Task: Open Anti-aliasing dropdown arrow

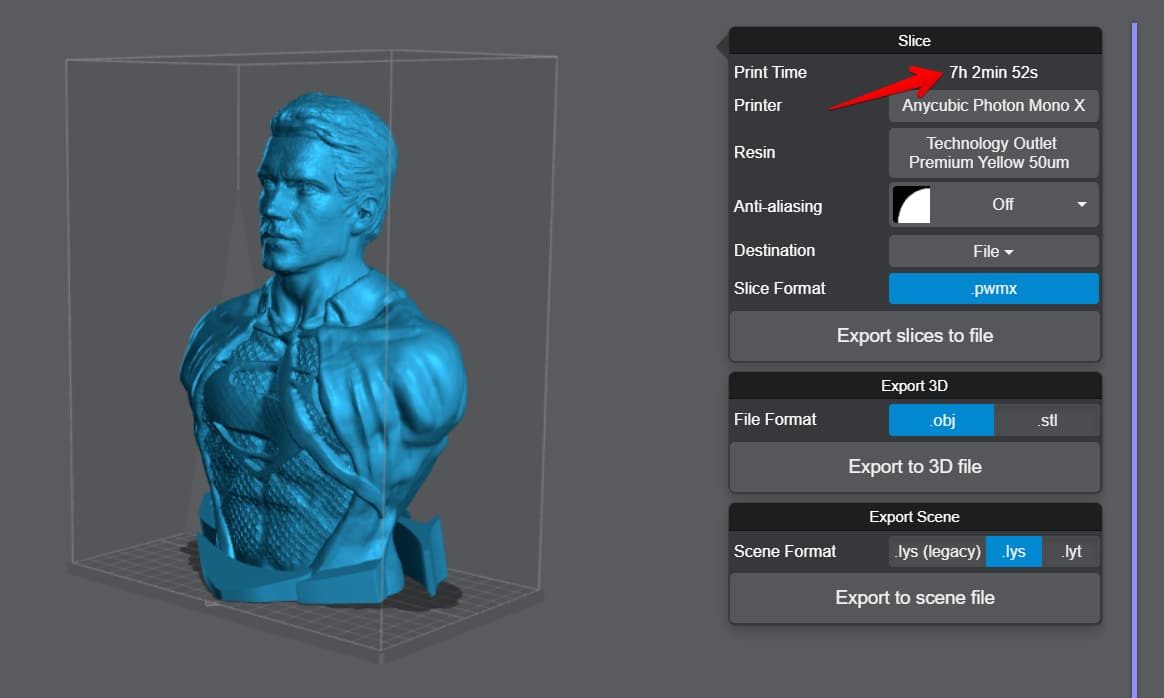Action: click(1082, 204)
